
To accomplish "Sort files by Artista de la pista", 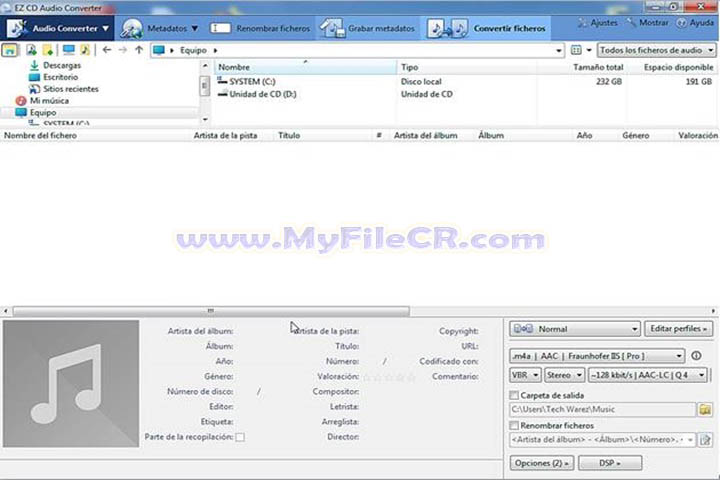I will pos(225,136).
